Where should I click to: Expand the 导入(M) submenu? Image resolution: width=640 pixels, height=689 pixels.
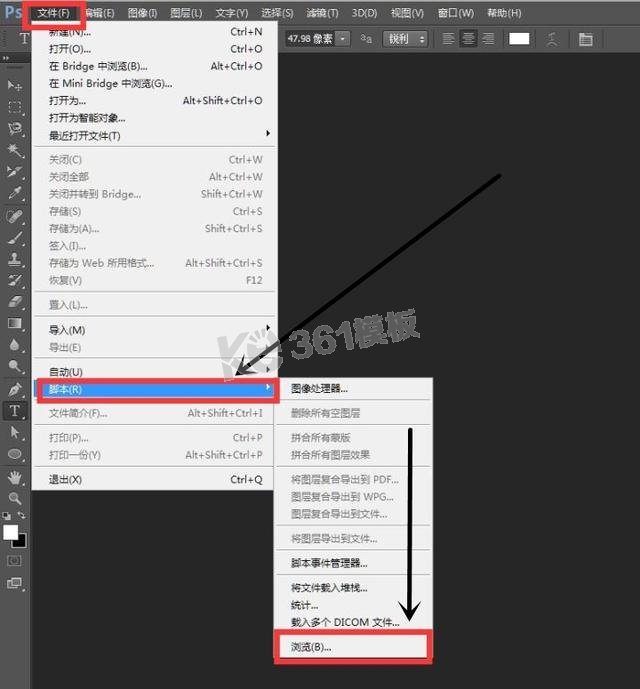pyautogui.click(x=155, y=330)
